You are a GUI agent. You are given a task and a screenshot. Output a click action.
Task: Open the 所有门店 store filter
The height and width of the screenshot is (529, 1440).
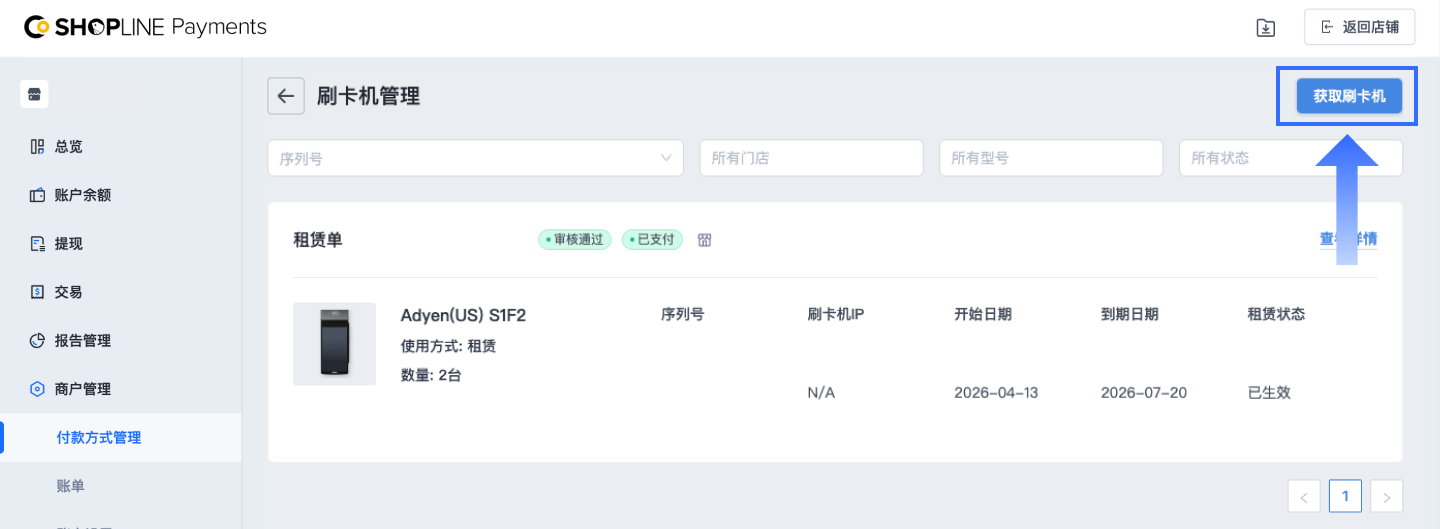tap(810, 158)
